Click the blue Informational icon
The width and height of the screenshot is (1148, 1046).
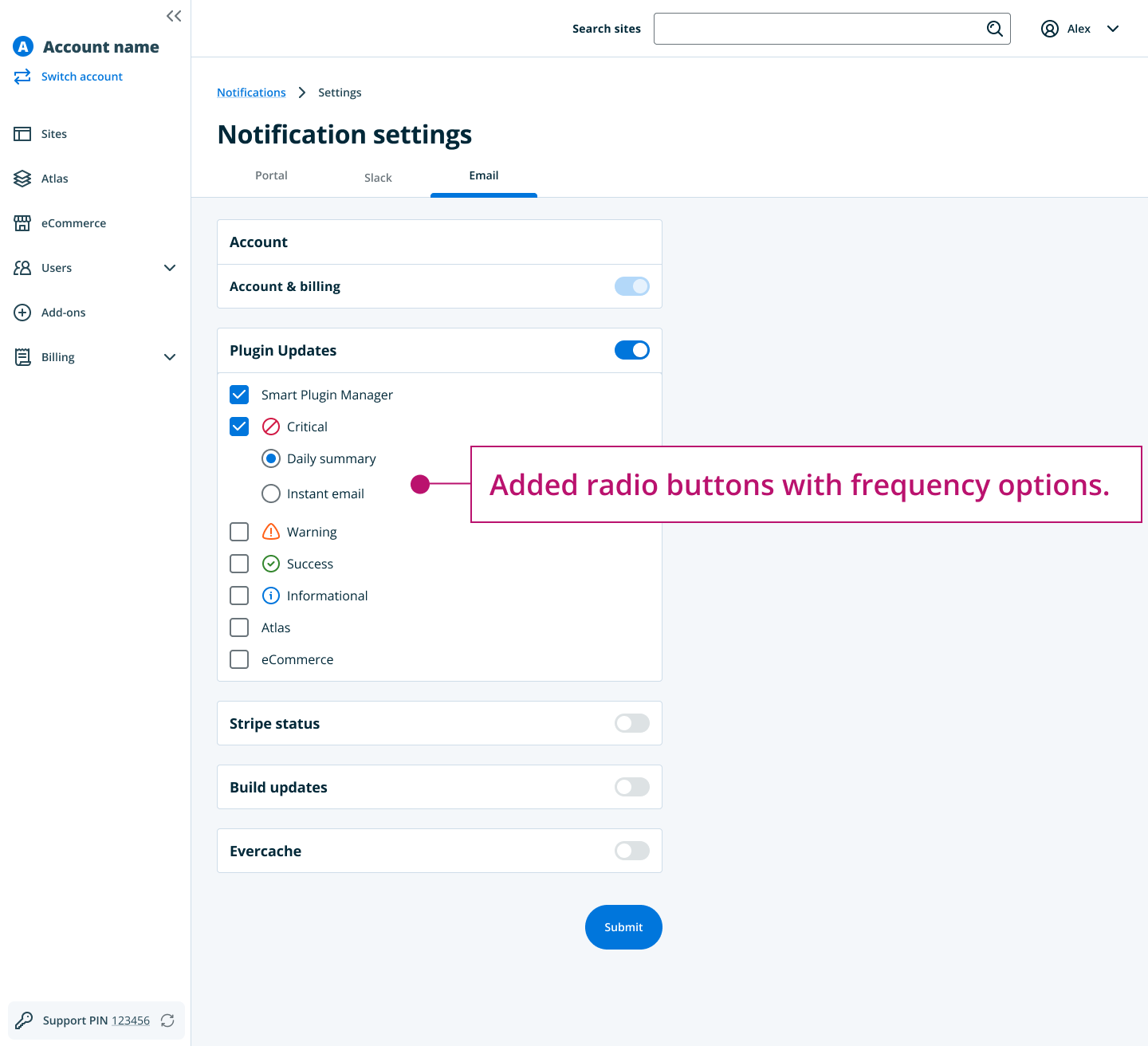click(x=271, y=596)
